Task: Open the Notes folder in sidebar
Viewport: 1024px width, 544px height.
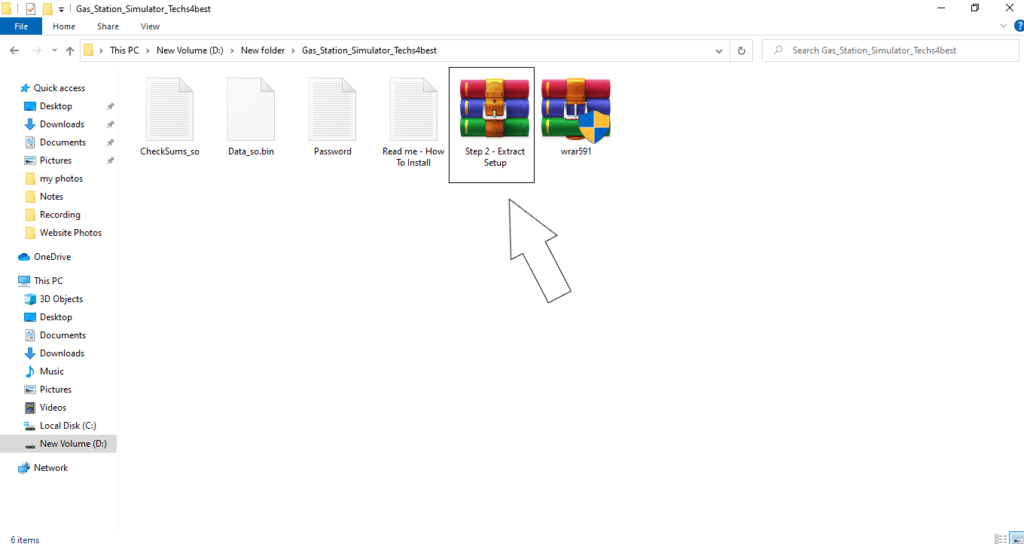Action: (52, 197)
